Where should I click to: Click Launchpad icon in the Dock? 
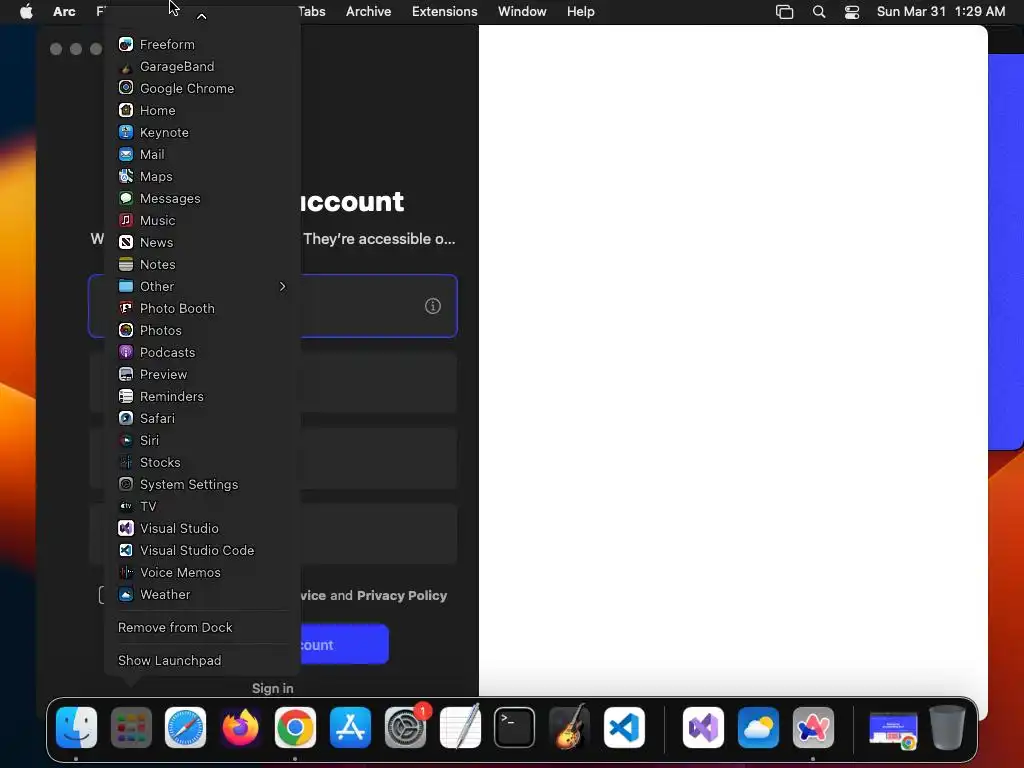[x=131, y=727]
